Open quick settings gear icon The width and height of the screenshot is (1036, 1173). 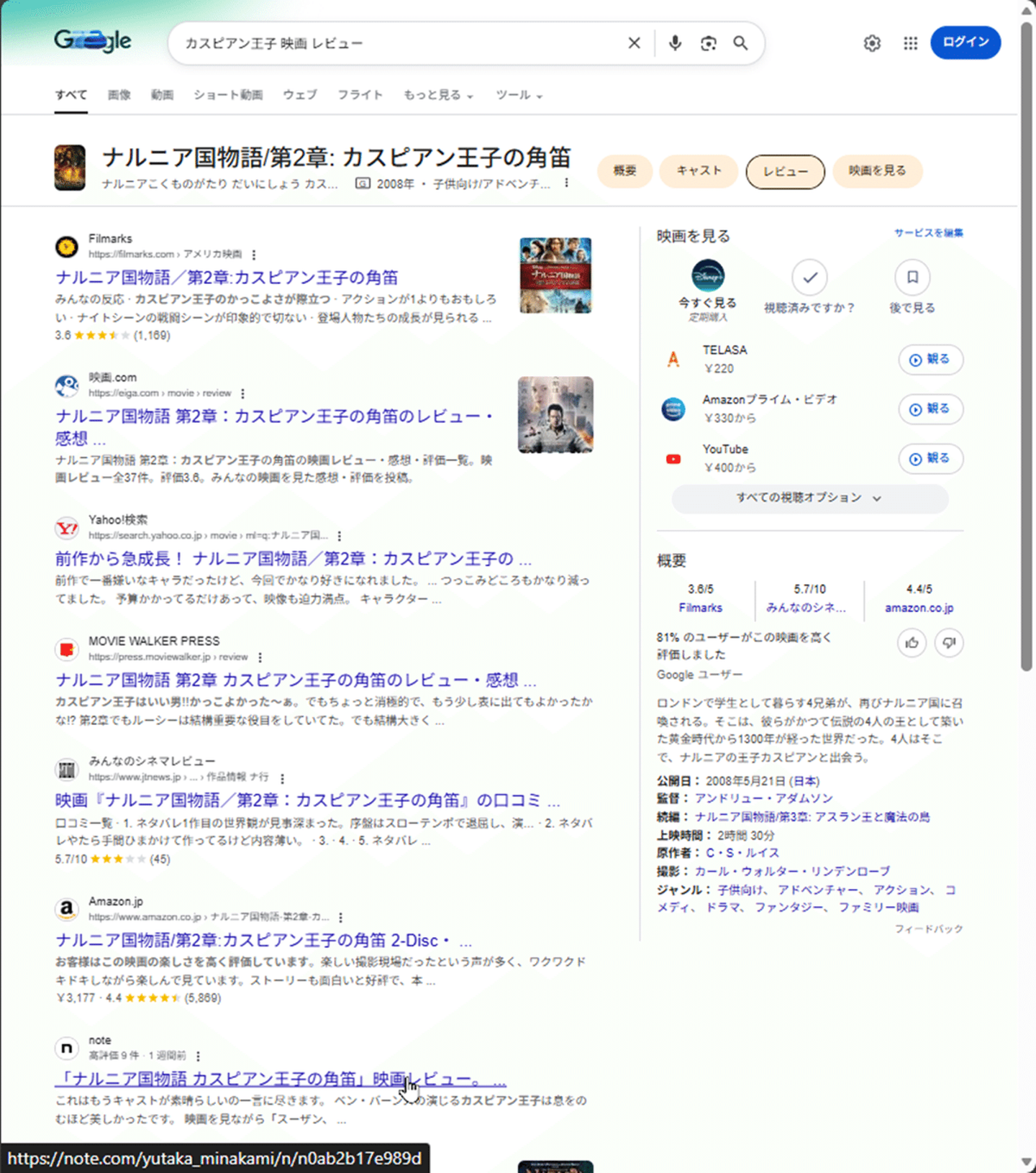872,43
